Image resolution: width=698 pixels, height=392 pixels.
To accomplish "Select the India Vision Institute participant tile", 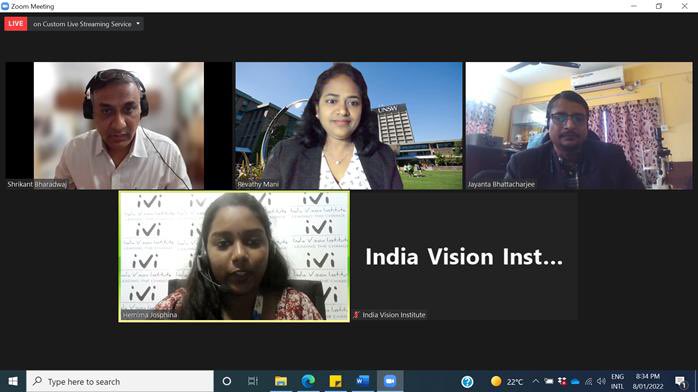I will point(464,256).
